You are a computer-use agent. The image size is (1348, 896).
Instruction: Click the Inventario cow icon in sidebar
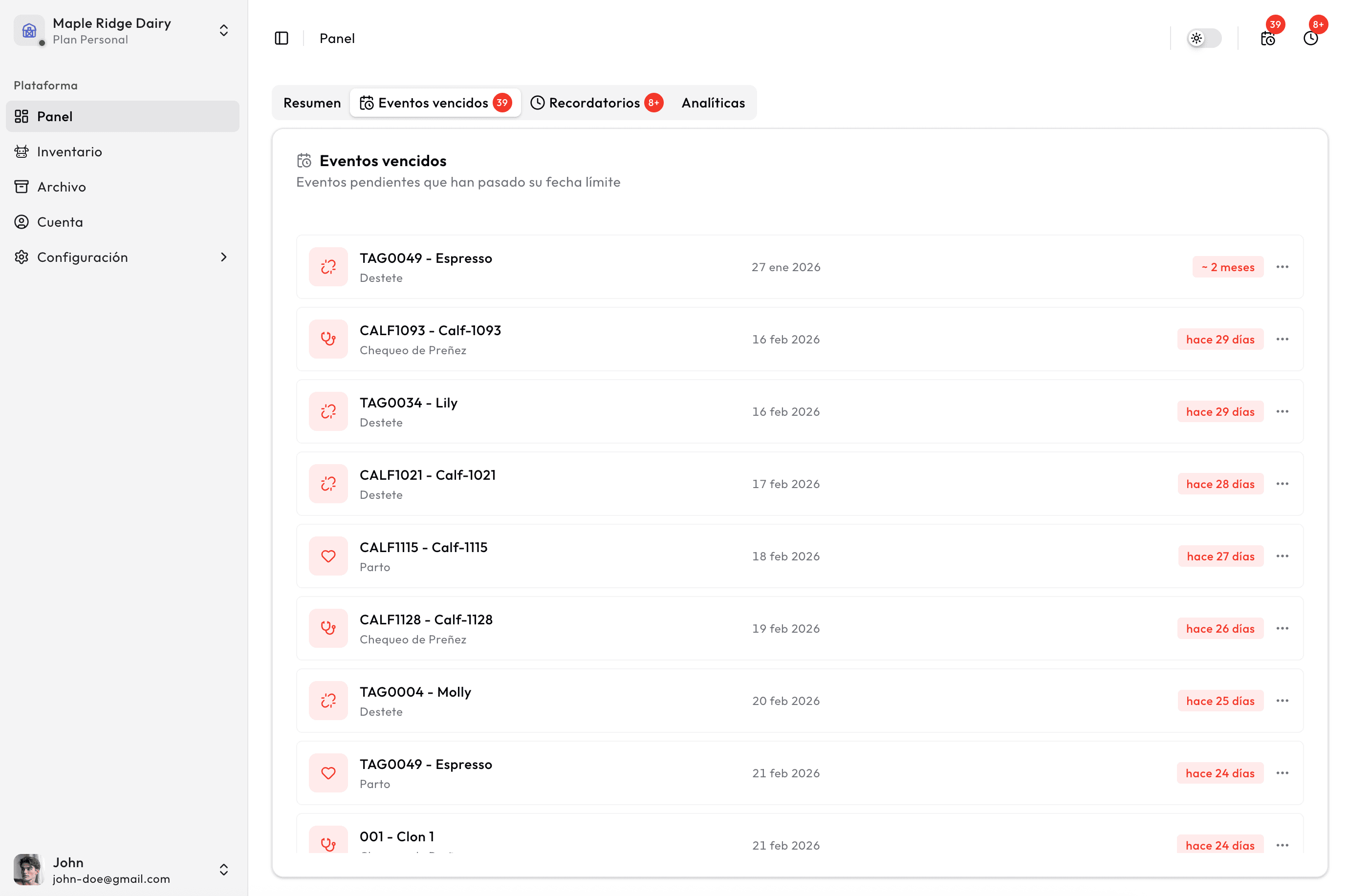[x=22, y=151]
